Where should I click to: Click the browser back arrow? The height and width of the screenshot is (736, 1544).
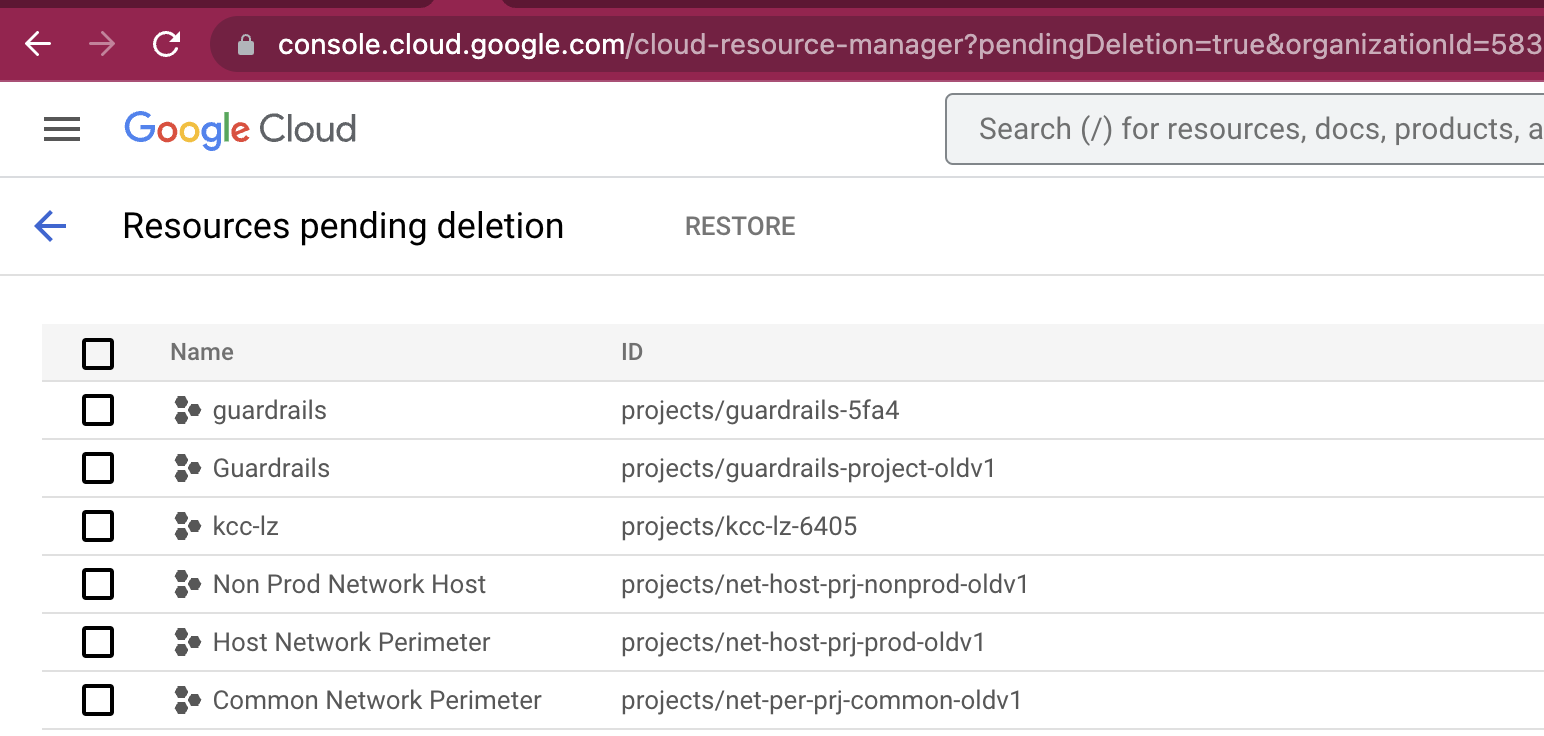tap(38, 44)
